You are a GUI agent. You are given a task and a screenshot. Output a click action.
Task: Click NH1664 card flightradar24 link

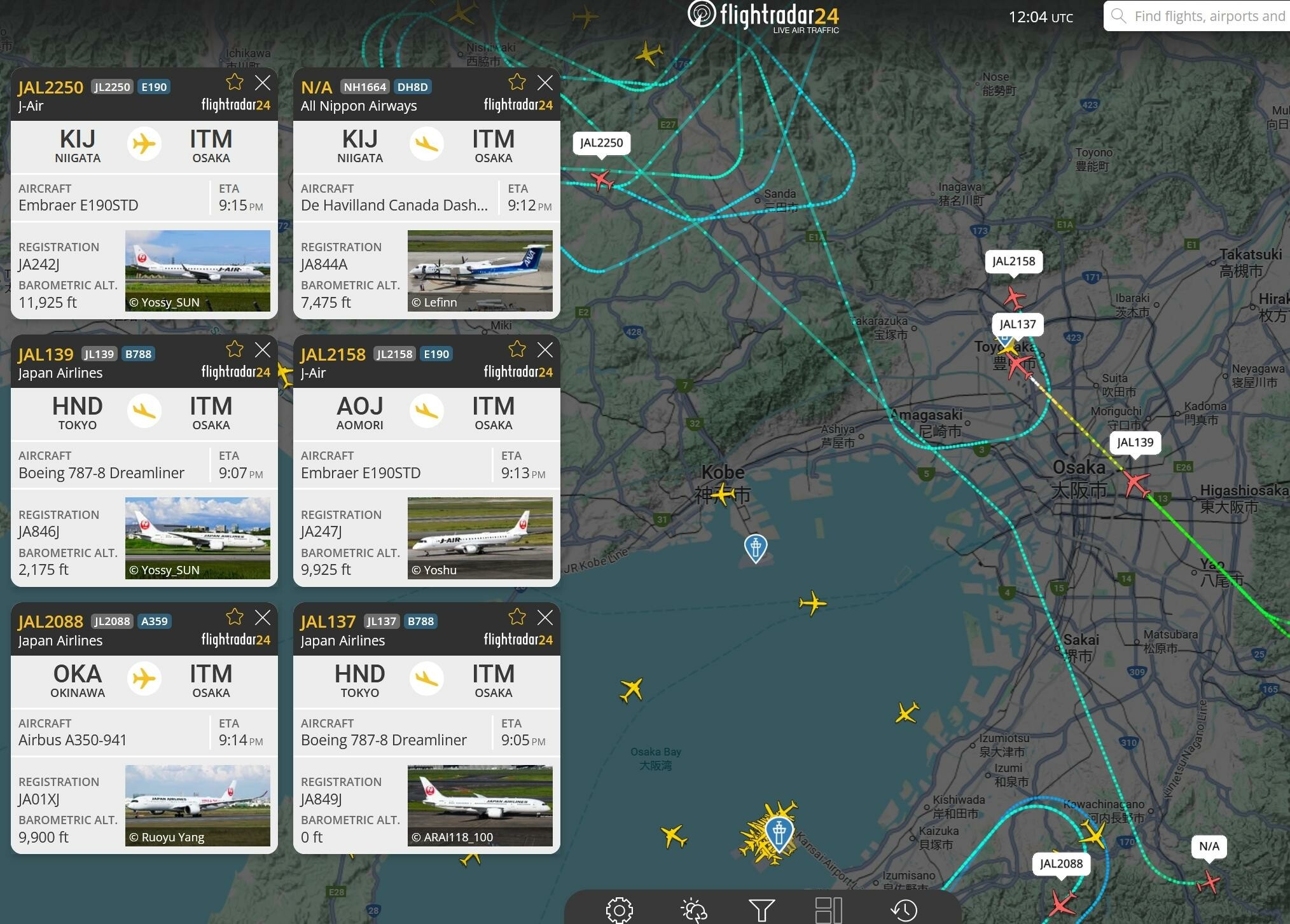click(x=518, y=105)
